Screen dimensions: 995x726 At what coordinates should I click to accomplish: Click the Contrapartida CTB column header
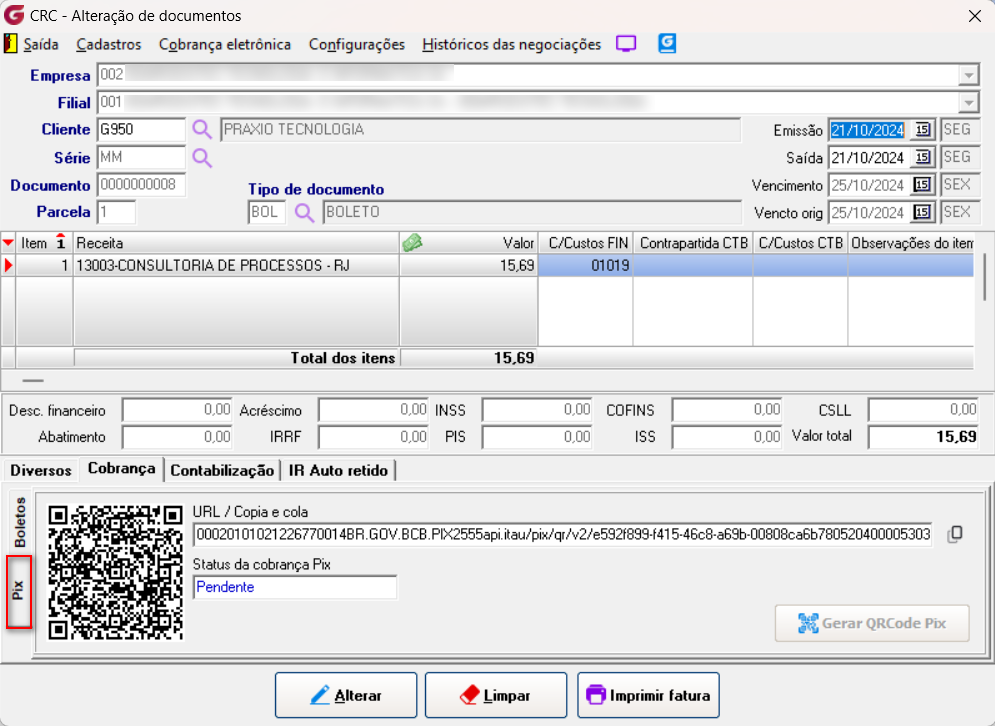click(693, 243)
